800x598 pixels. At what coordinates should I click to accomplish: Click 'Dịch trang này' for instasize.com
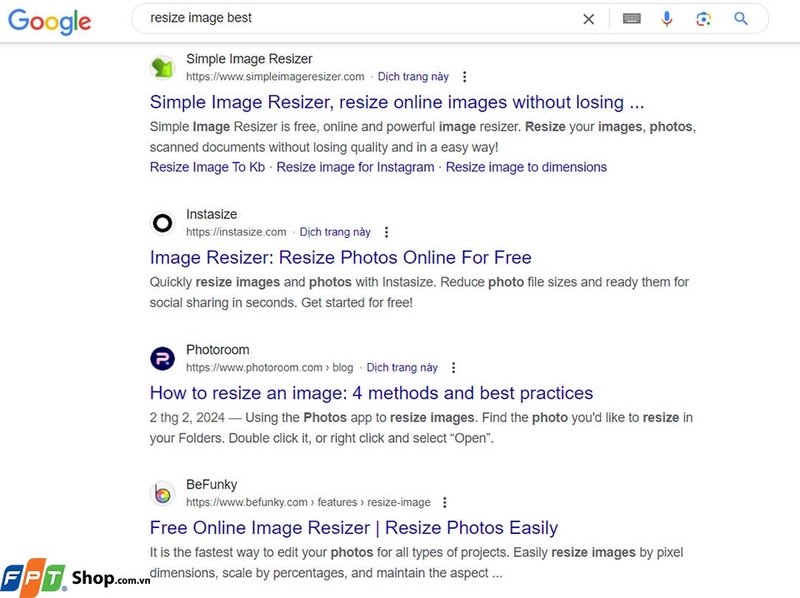[335, 232]
